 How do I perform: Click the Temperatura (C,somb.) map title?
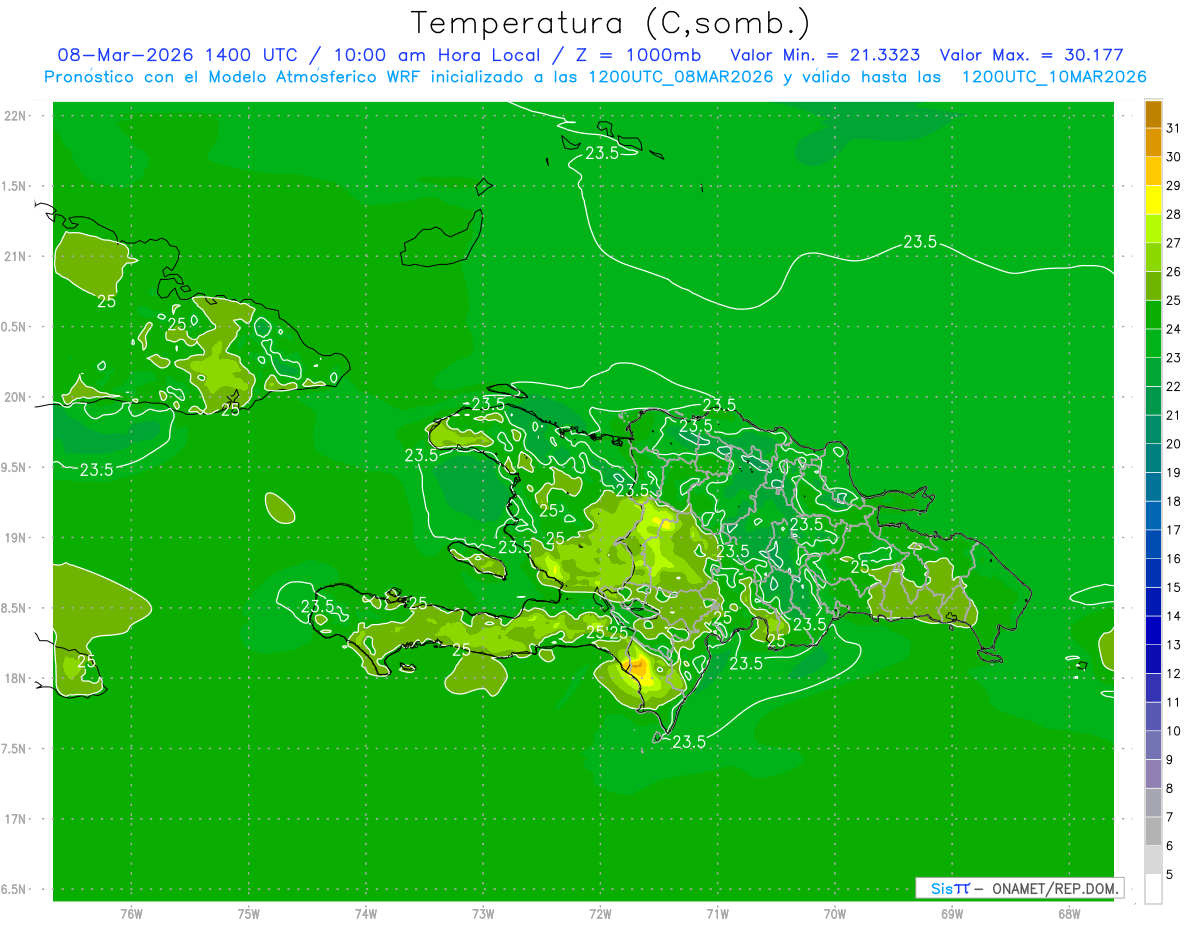click(611, 23)
